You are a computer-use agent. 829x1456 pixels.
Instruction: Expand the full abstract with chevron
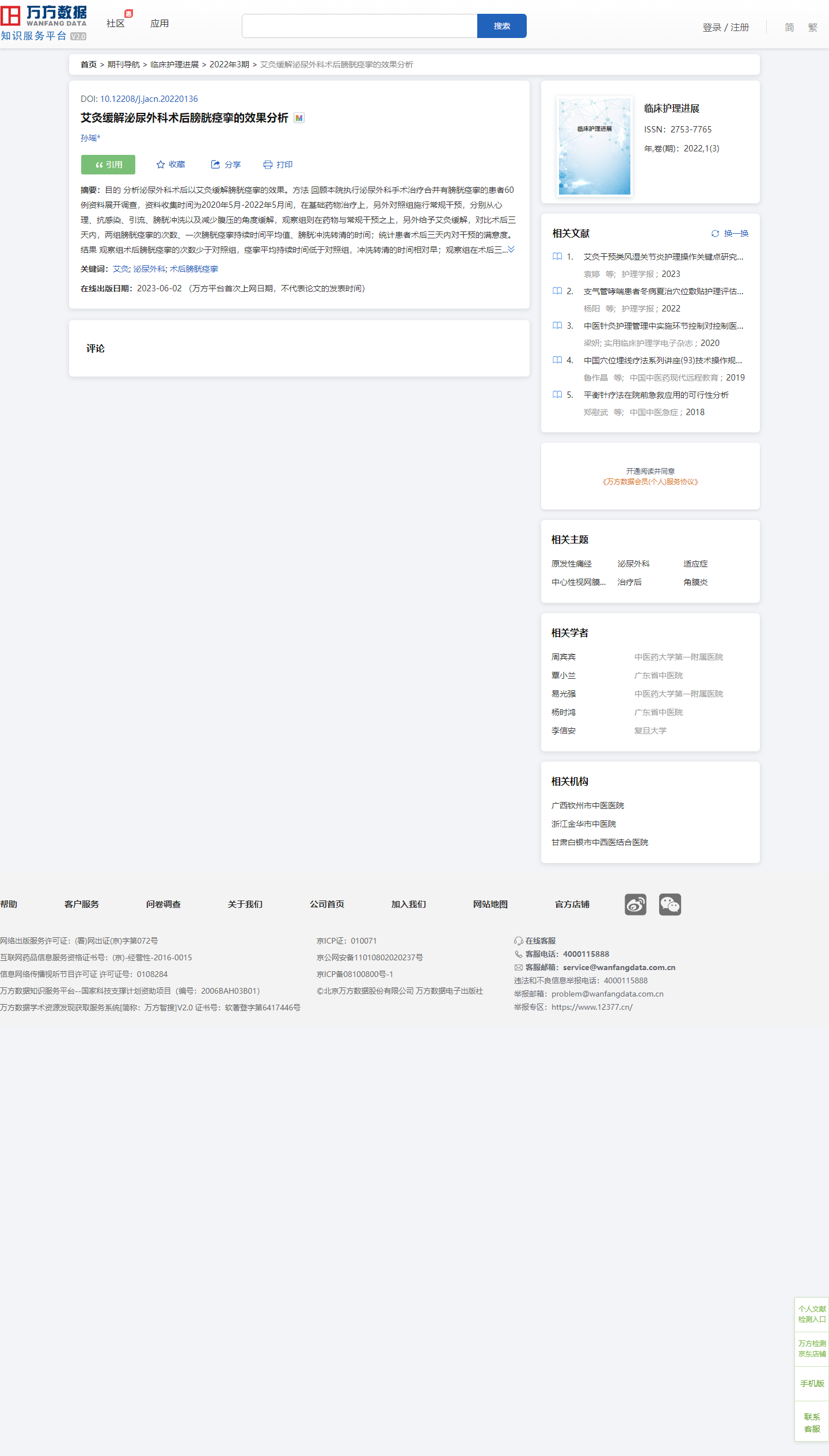511,249
